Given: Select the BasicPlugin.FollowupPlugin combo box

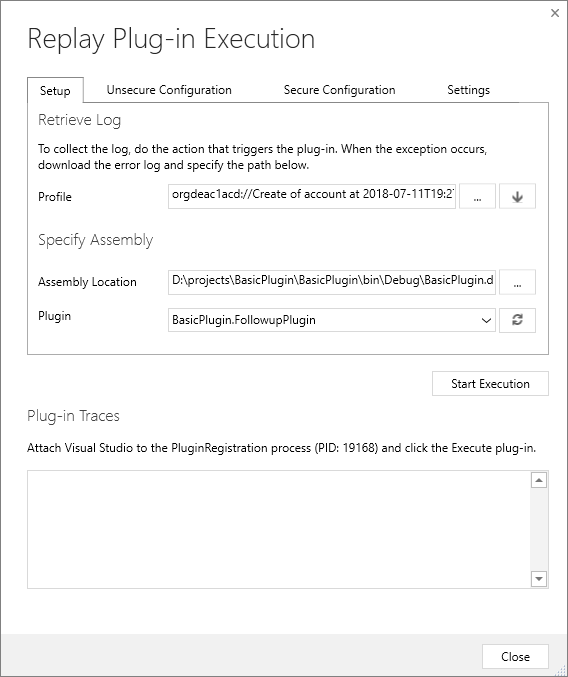Looking at the screenshot, I should tap(331, 320).
